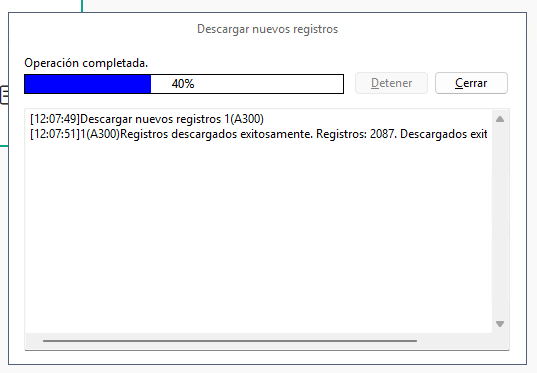
Task: Click the cut-off icon at the dialog's left edge
Action: 4,95
